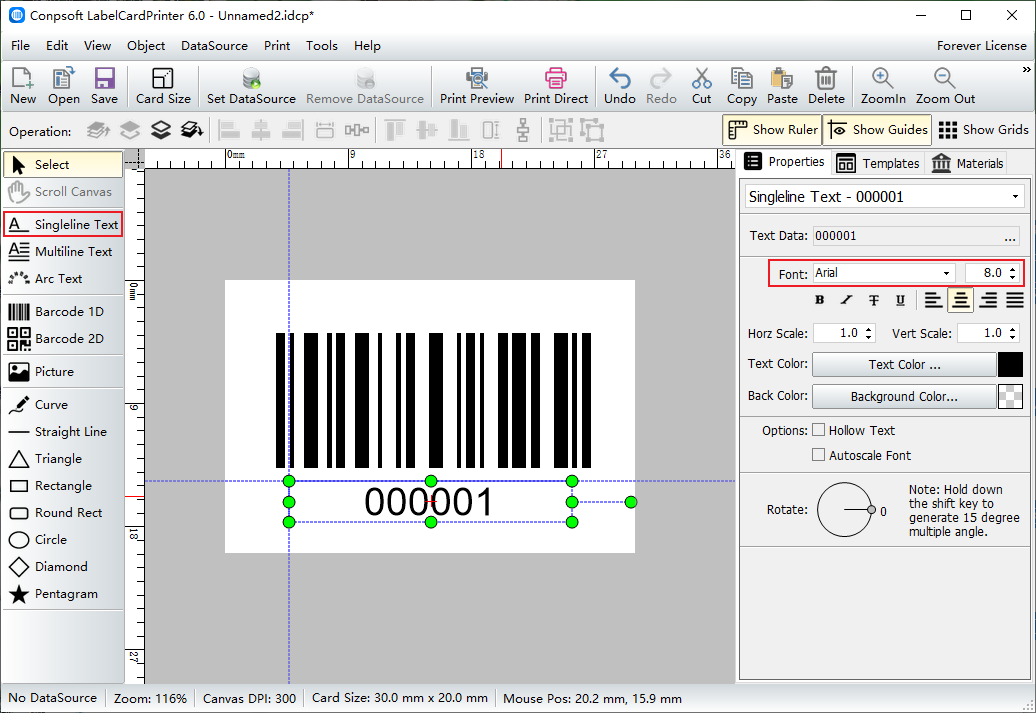Expand the toolbar overflow chevron
The image size is (1036, 713).
tap(1026, 69)
